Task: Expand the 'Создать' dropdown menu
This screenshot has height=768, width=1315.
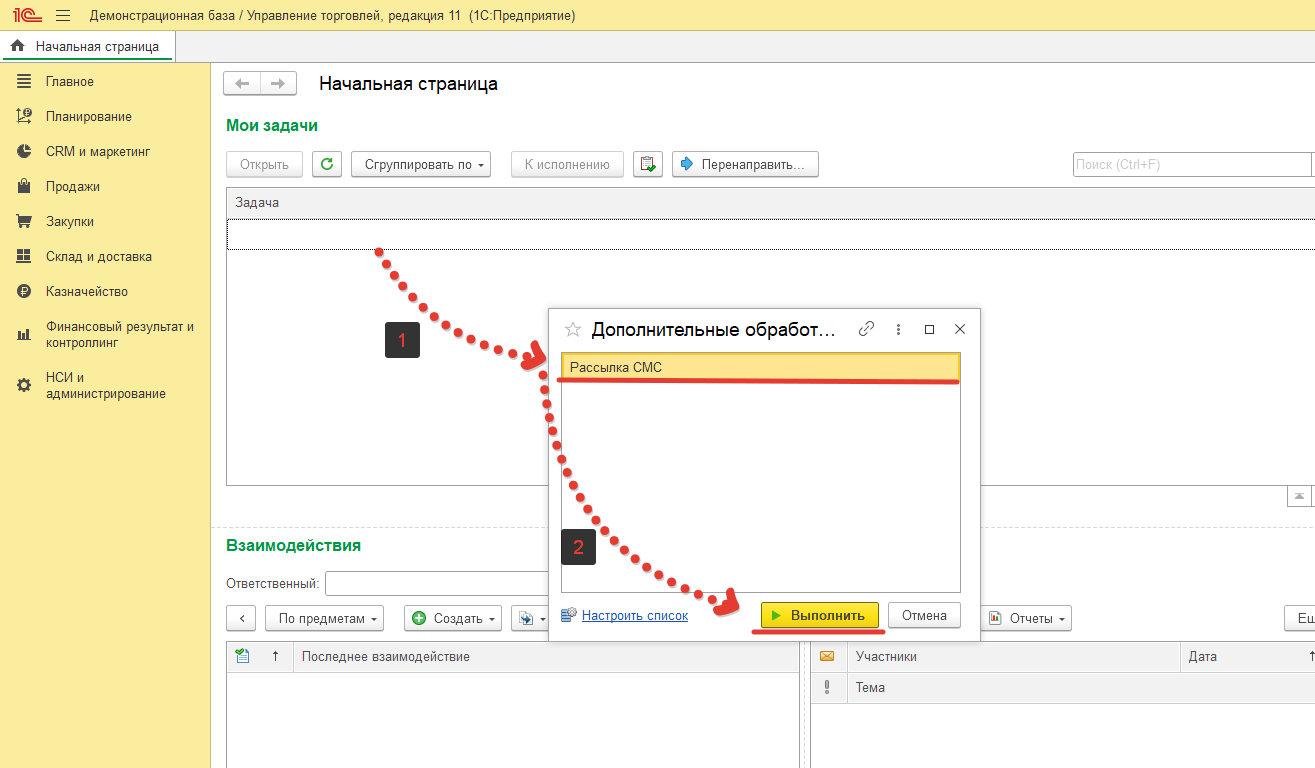Action: (x=456, y=618)
